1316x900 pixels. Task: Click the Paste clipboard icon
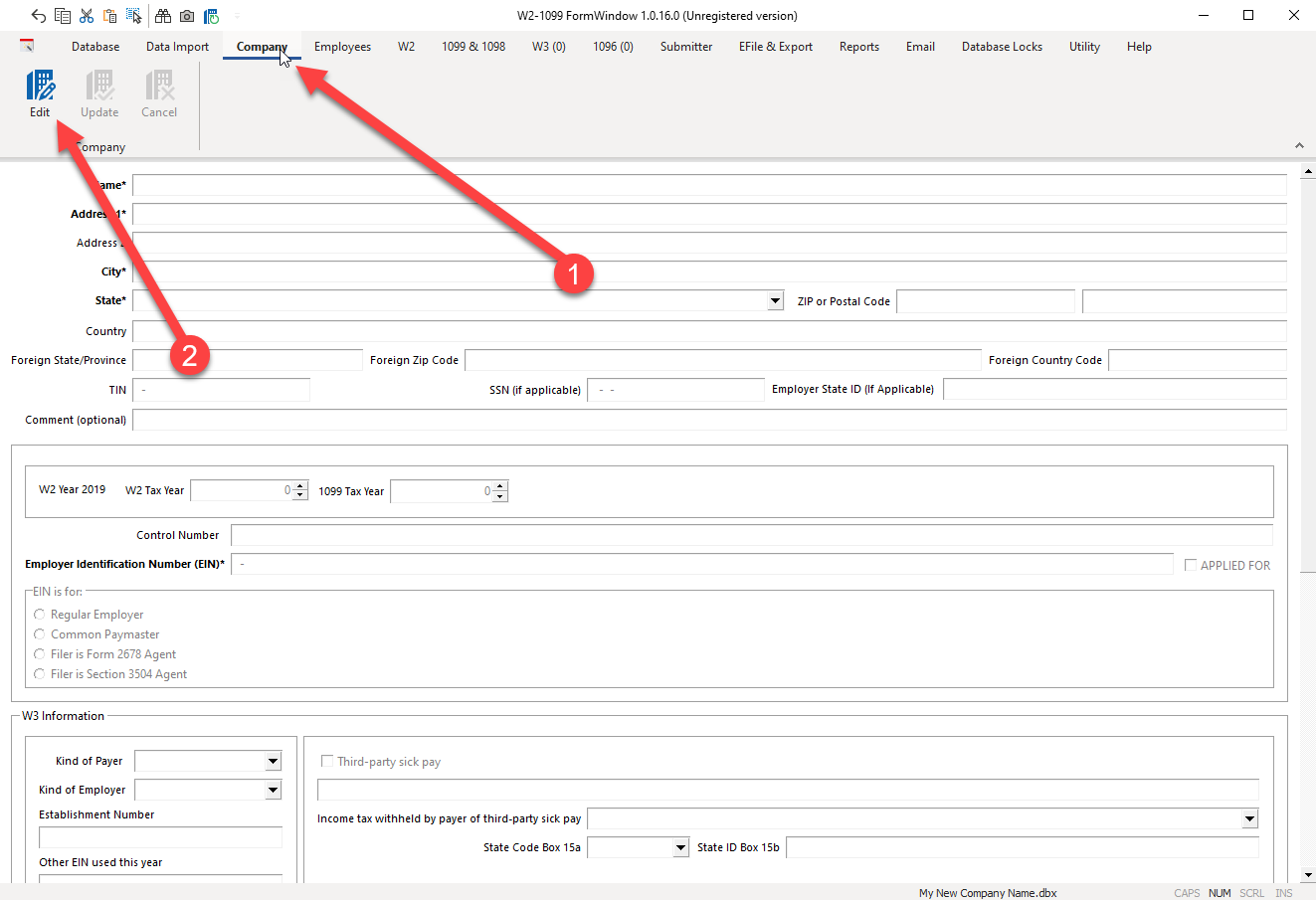[x=110, y=16]
